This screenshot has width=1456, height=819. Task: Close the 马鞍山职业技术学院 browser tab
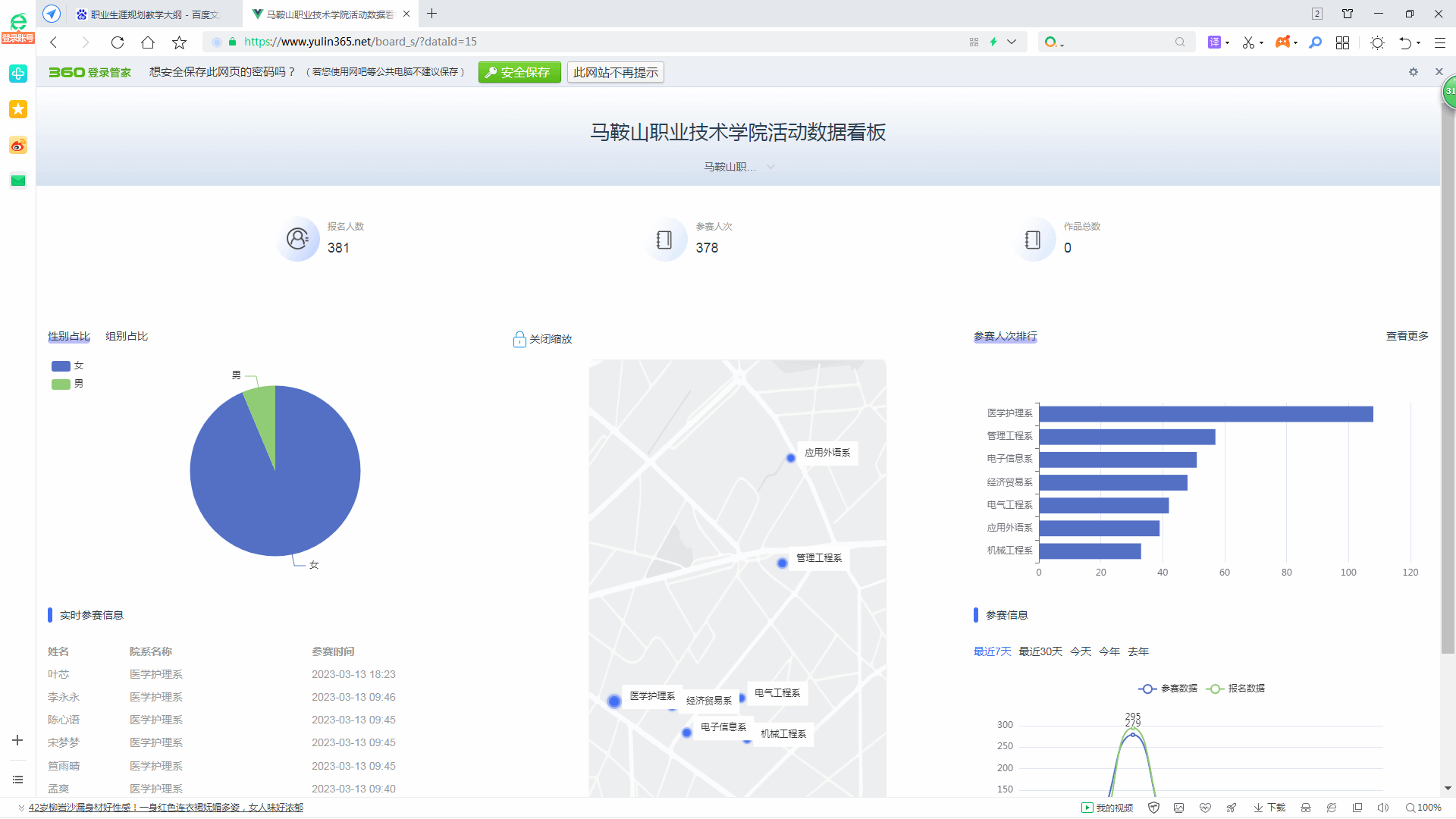pyautogui.click(x=406, y=14)
